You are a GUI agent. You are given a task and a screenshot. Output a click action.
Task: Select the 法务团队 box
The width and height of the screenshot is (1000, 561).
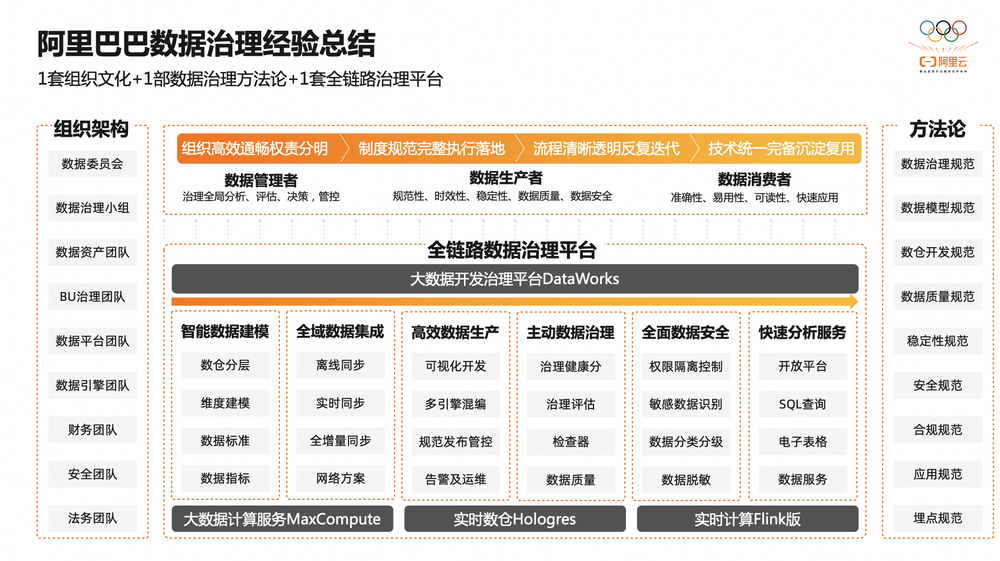[92, 518]
